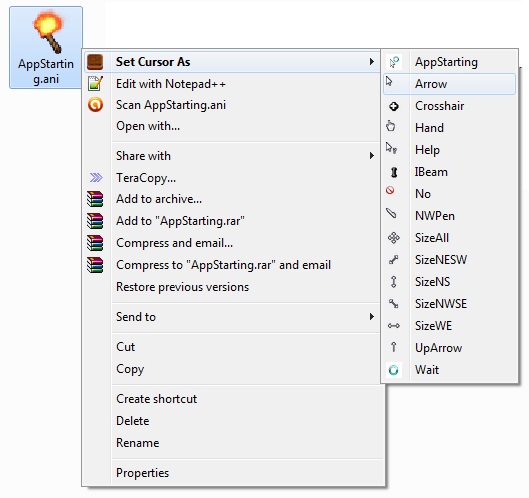
Task: Pick the red No cursor icon
Action: (x=390, y=190)
